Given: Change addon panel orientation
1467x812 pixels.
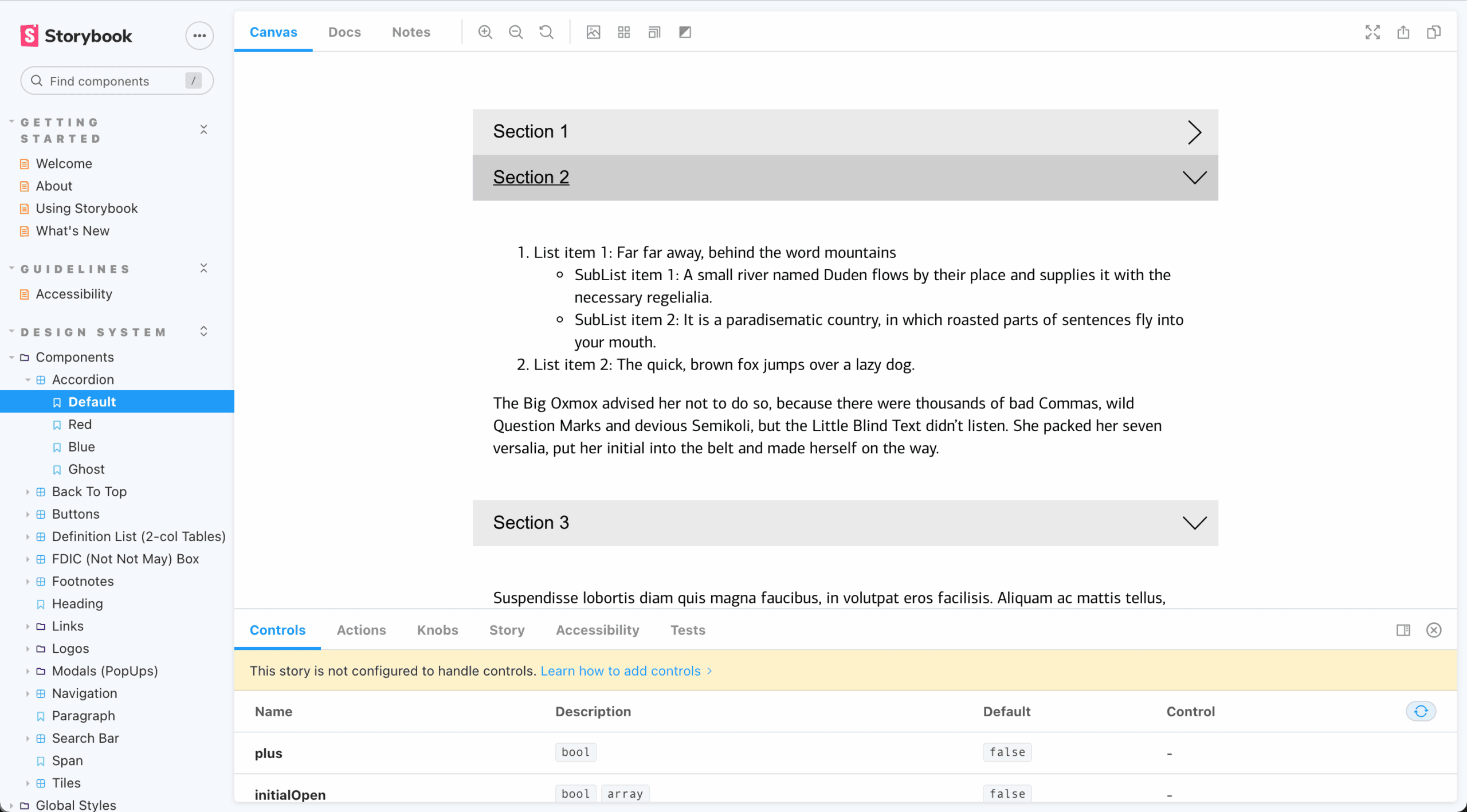Looking at the screenshot, I should [1403, 630].
